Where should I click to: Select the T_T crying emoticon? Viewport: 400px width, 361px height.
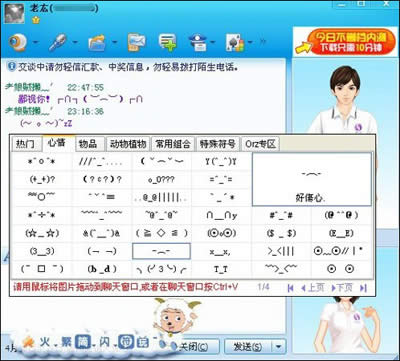coord(221,269)
